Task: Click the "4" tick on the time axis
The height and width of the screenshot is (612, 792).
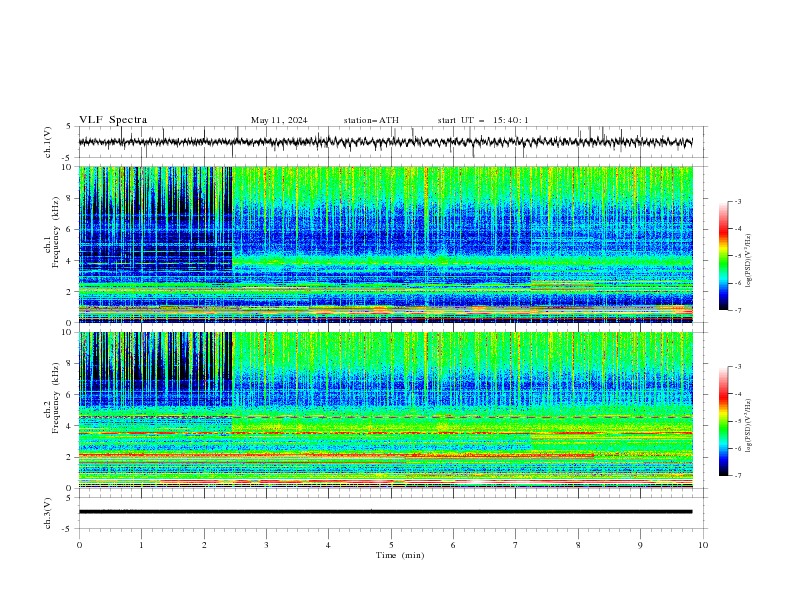Action: [328, 545]
